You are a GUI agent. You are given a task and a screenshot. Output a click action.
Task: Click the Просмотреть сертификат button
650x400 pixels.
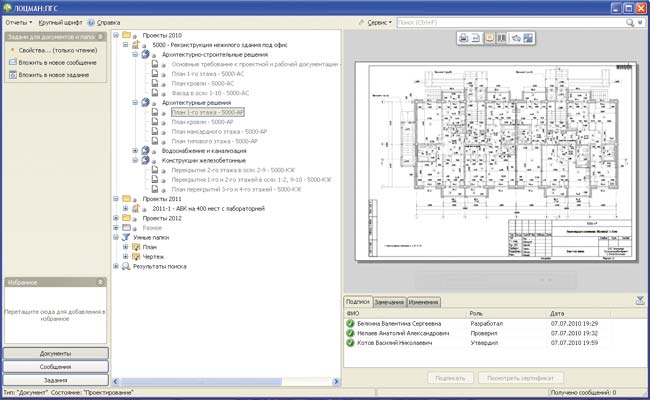click(521, 378)
